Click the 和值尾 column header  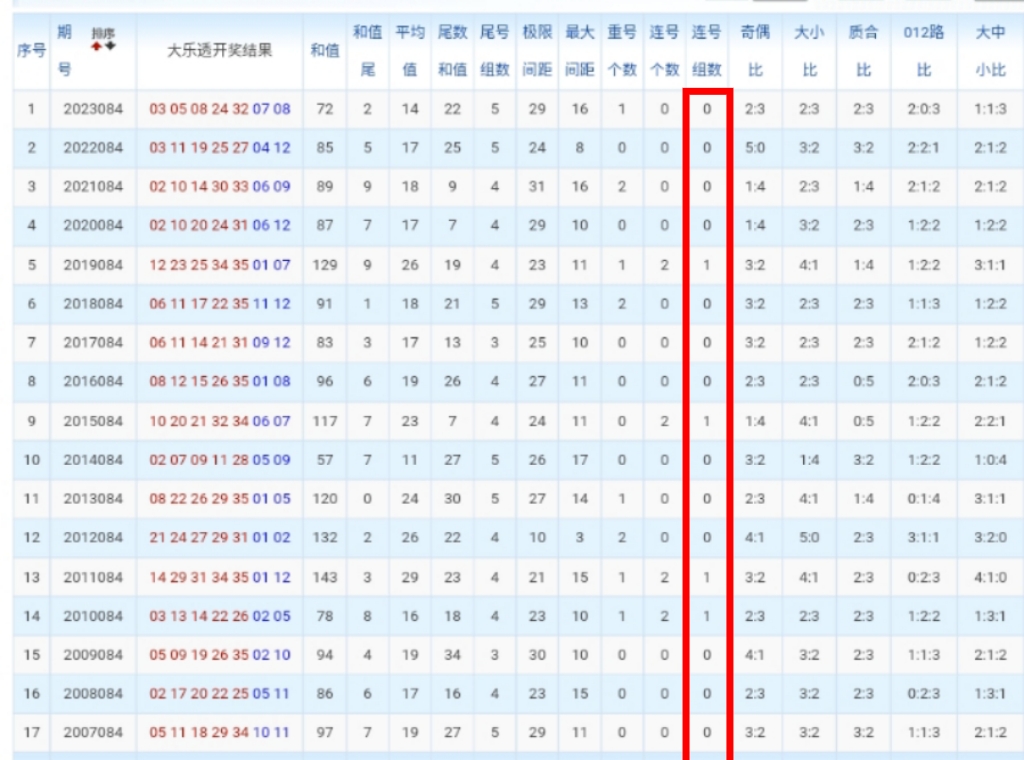(x=367, y=50)
